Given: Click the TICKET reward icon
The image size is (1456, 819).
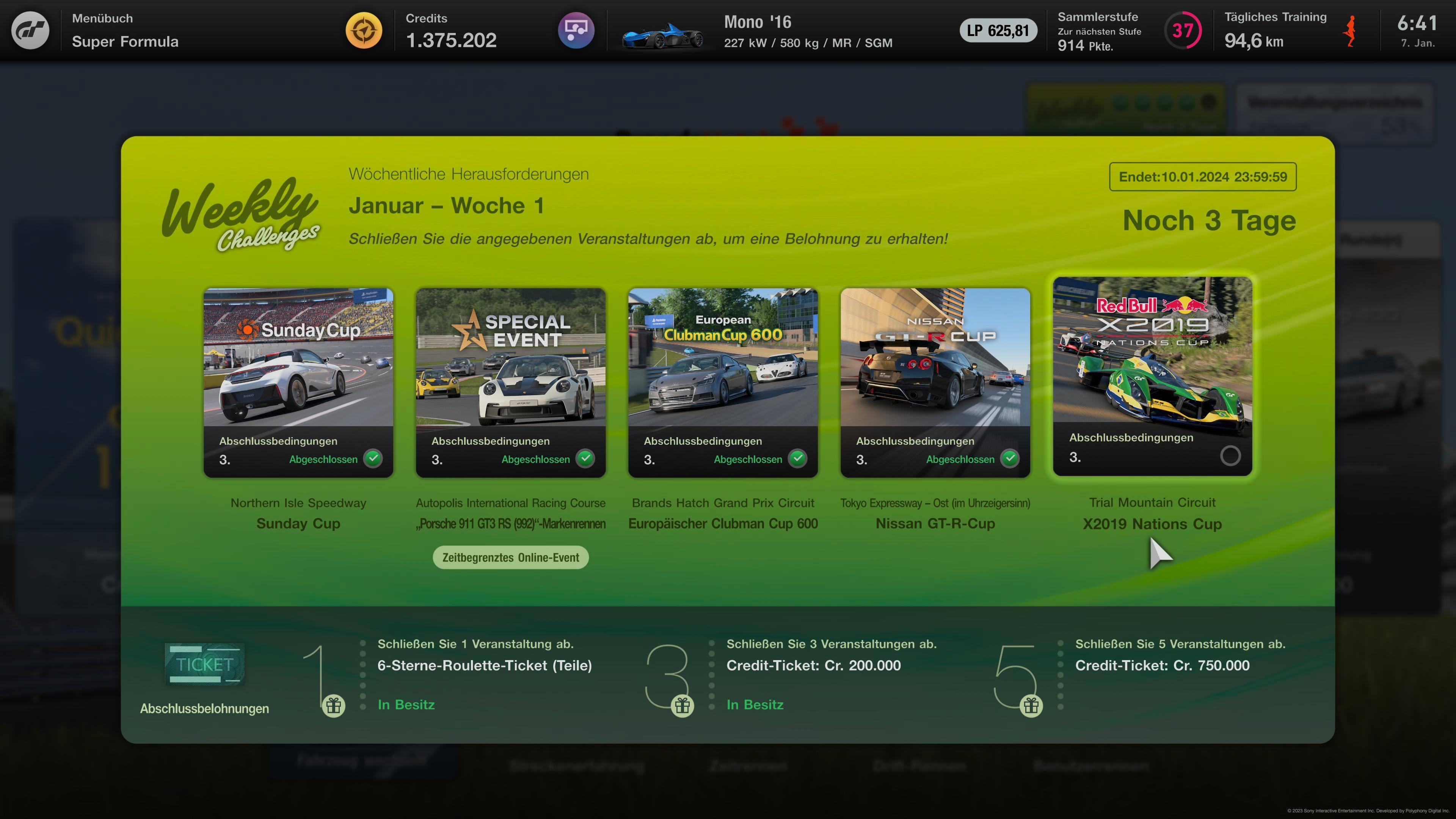Looking at the screenshot, I should point(205,664).
